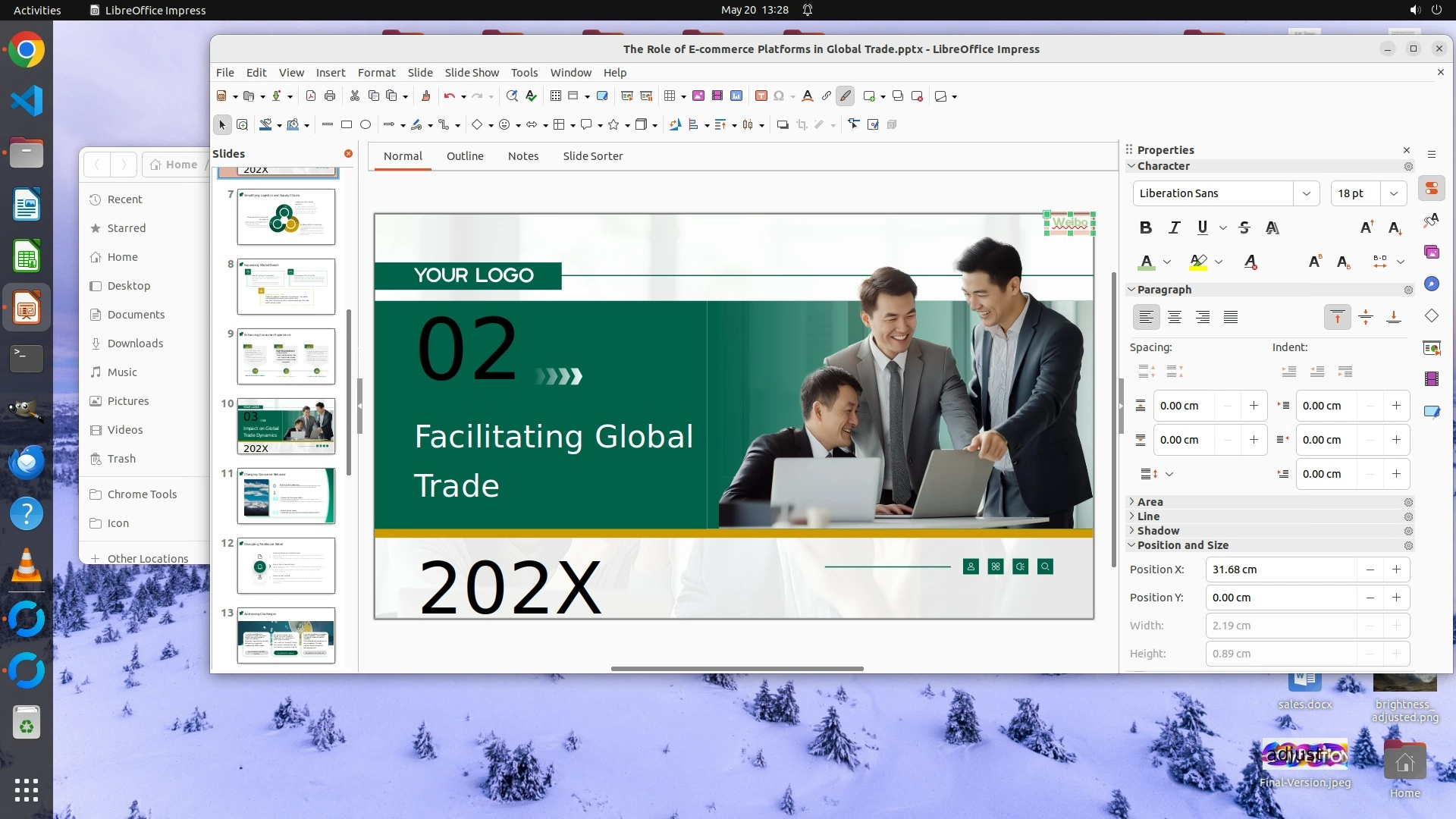
Task: Switch to the Slide Sorter tab
Action: [592, 156]
